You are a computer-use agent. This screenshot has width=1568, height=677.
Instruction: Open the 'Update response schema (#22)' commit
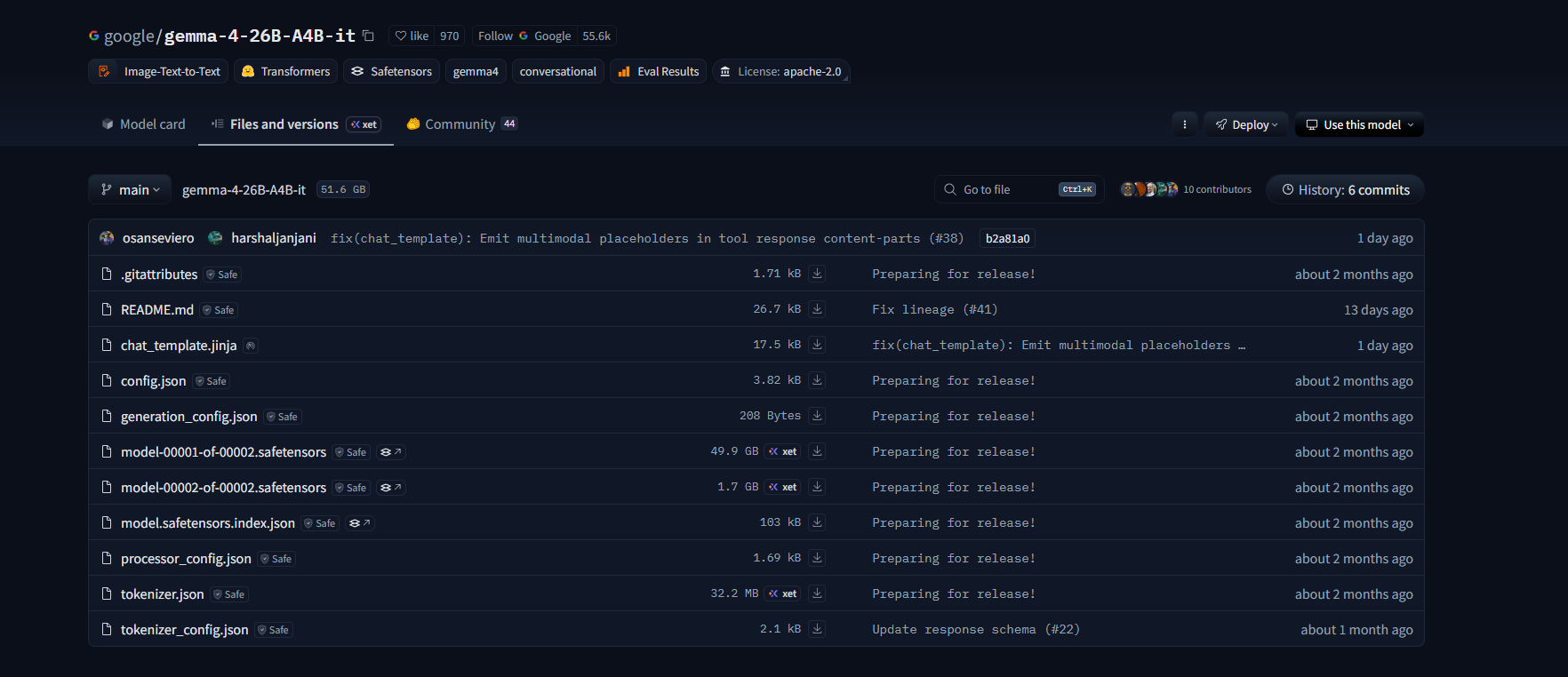click(976, 629)
